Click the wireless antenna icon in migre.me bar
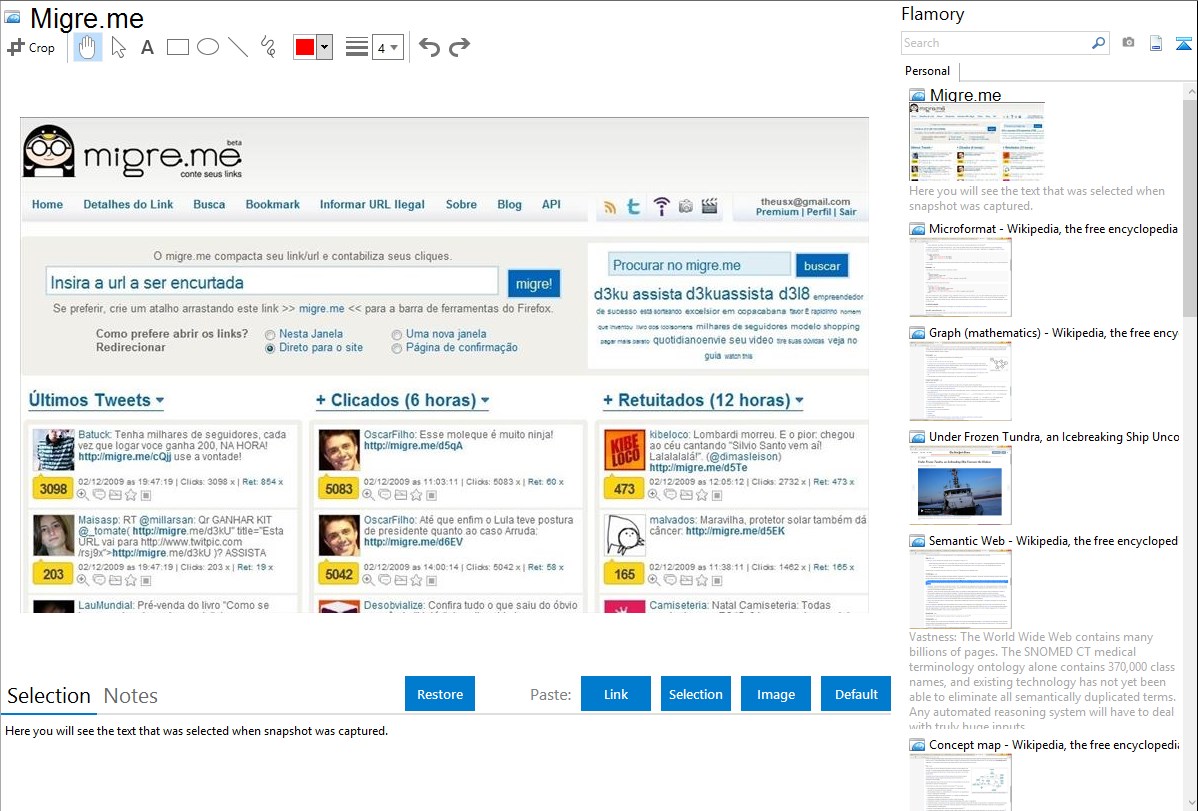The height and width of the screenshot is (811, 1198). point(661,206)
